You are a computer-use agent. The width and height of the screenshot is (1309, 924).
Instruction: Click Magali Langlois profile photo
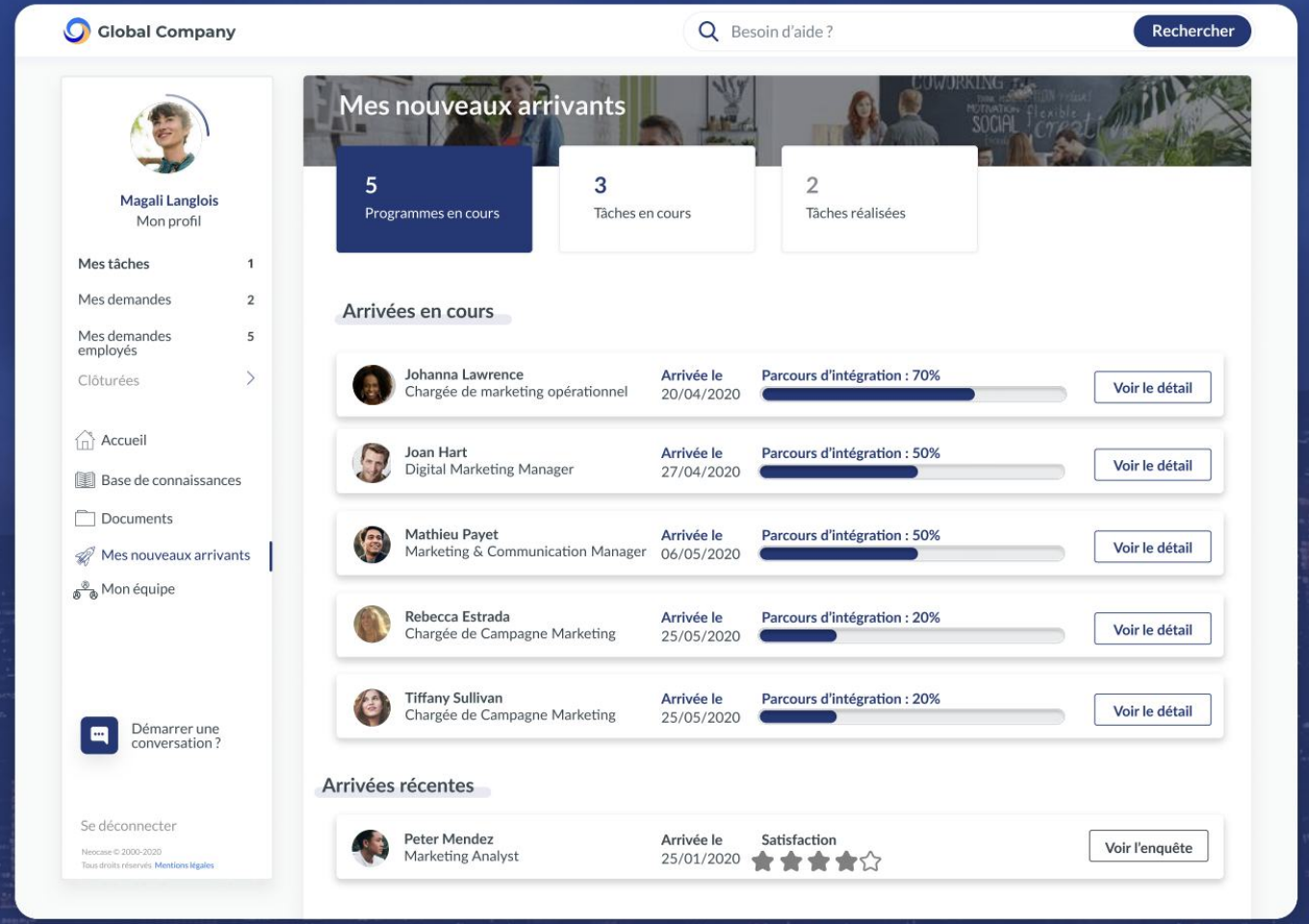point(168,136)
